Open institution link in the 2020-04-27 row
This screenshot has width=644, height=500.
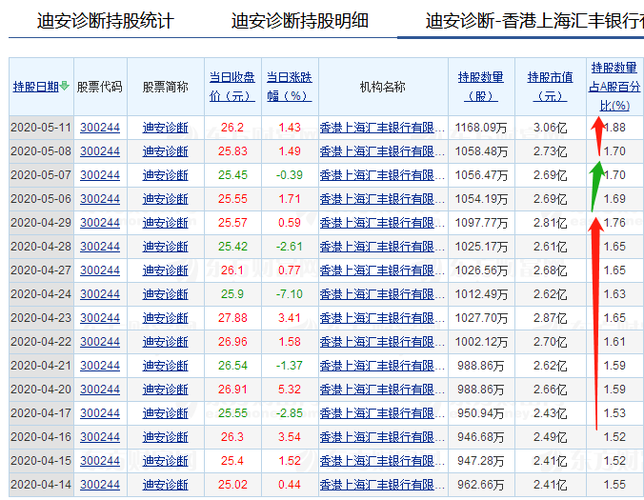(382, 270)
